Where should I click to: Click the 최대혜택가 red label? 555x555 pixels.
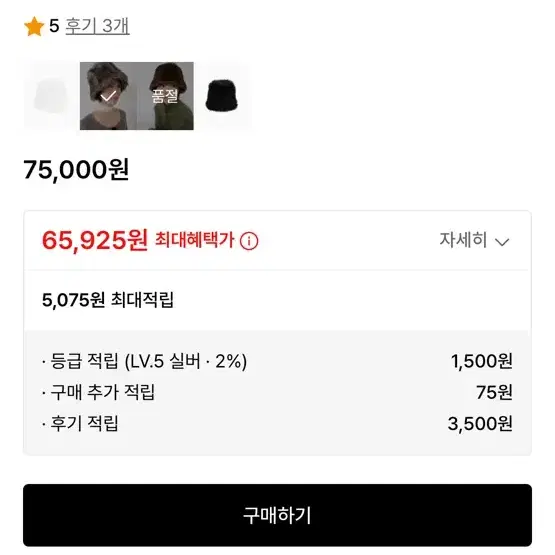(195, 240)
